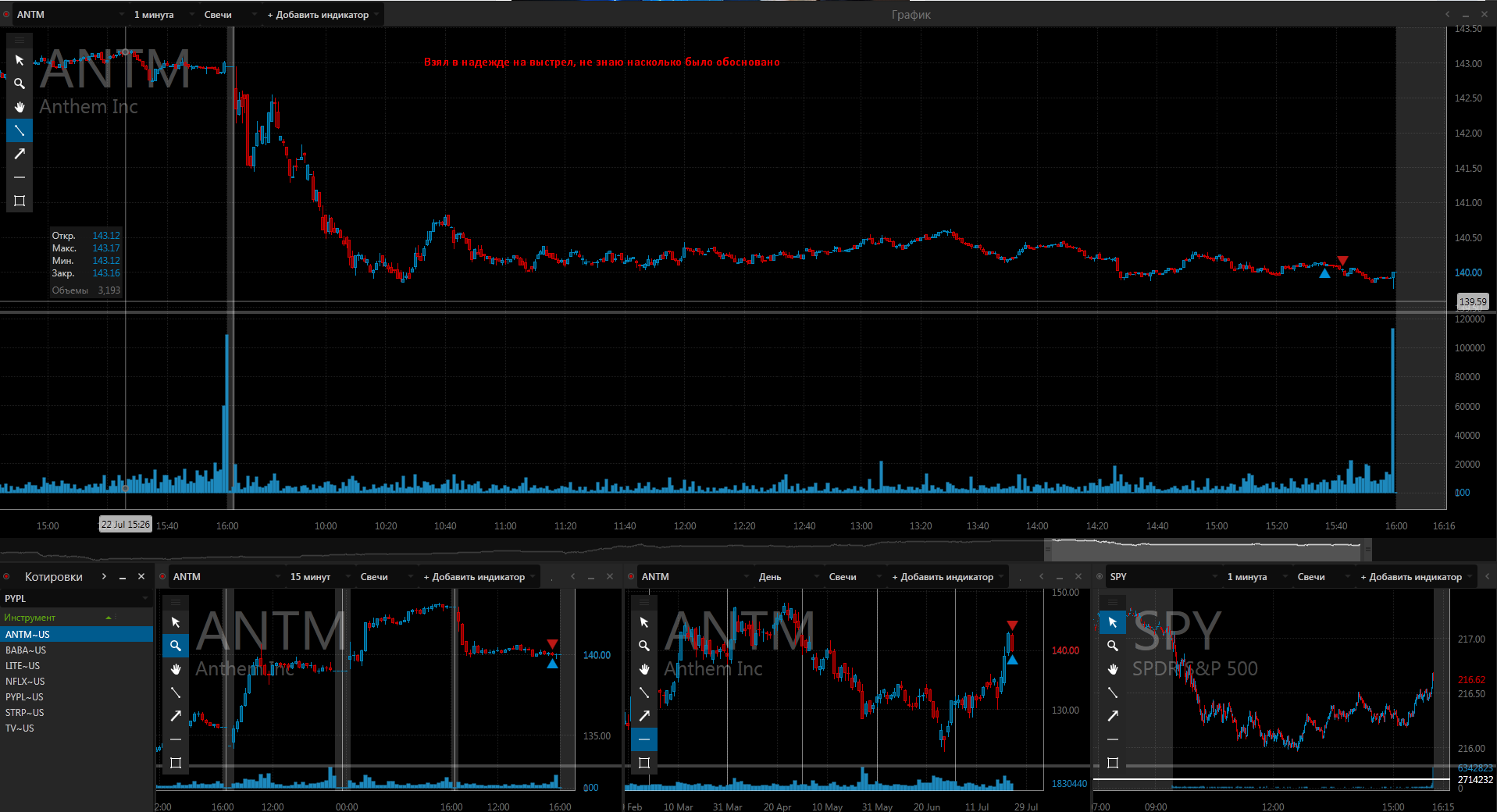Select horizontal line tool in daily ANTM chart
The image size is (1497, 812).
[644, 739]
